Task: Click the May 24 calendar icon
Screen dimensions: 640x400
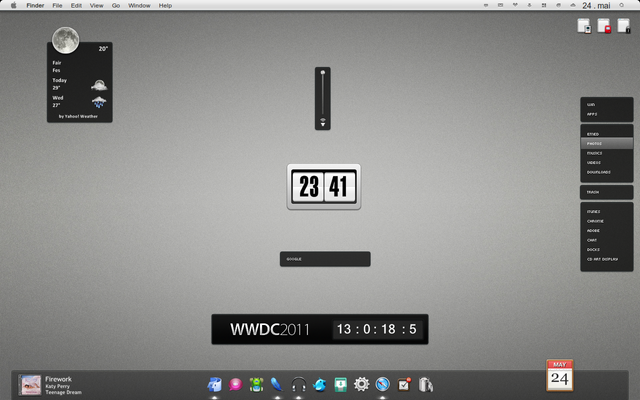Action: (x=560, y=375)
